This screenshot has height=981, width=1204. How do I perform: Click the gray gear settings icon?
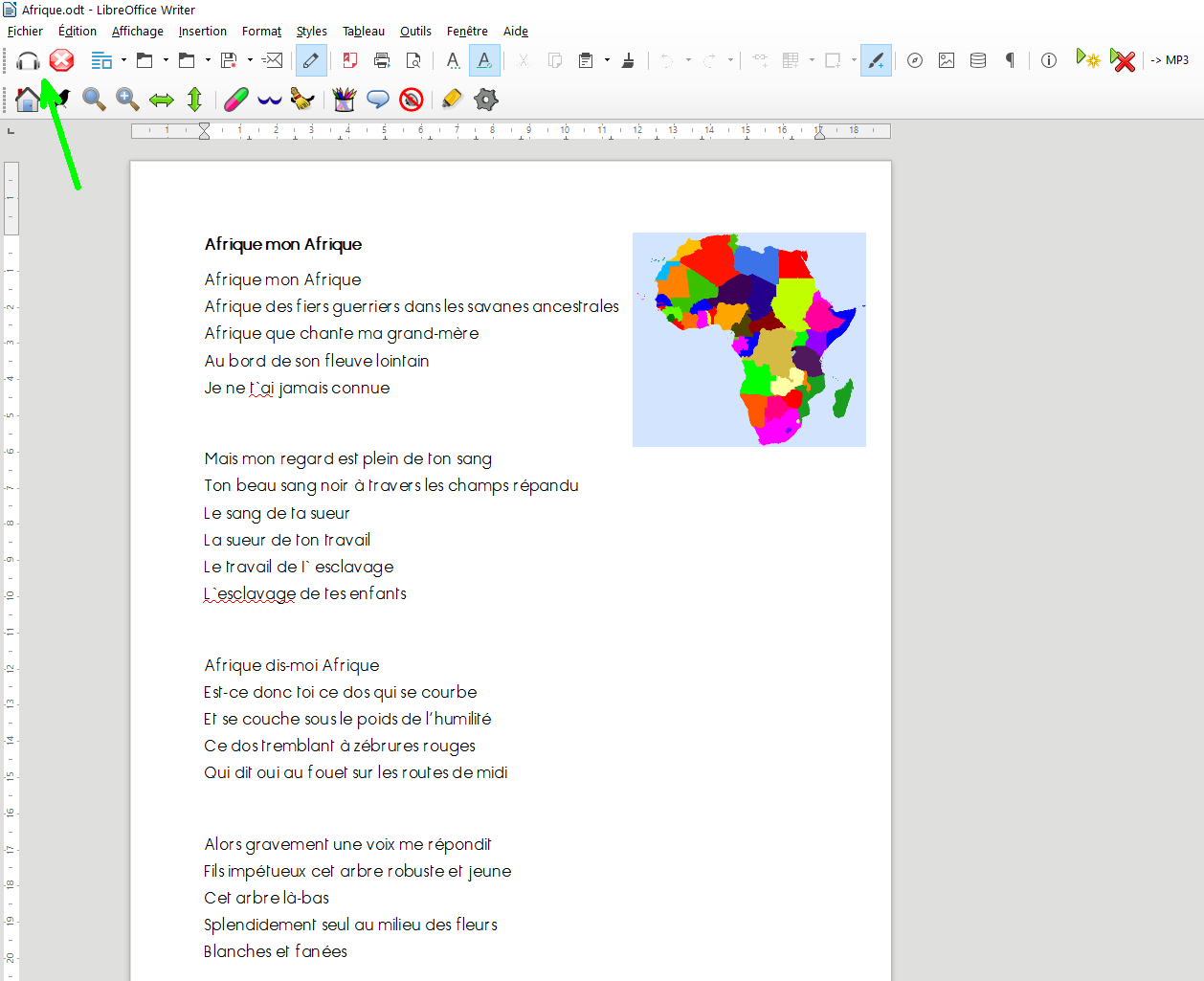(486, 99)
